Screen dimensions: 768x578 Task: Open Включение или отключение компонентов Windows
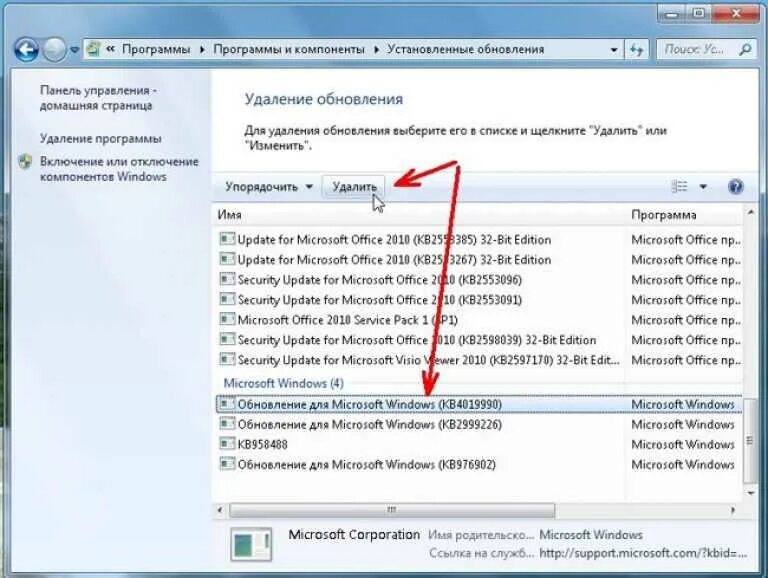pyautogui.click(x=119, y=169)
